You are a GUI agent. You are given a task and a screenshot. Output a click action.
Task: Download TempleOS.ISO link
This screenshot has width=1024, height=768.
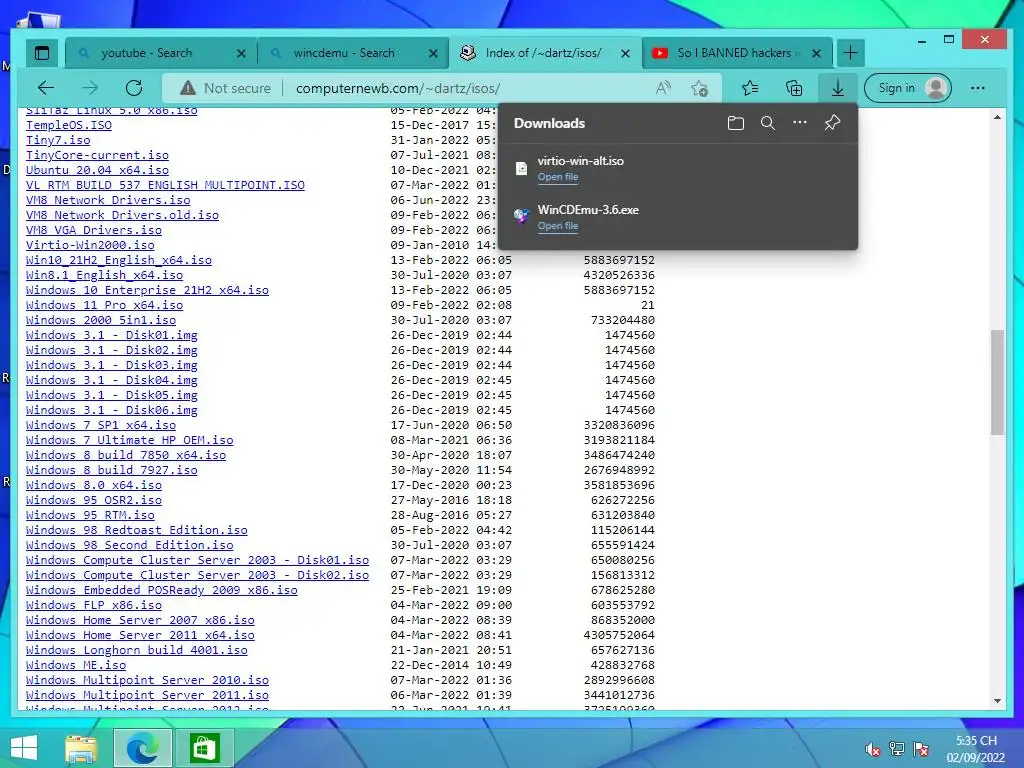click(69, 125)
